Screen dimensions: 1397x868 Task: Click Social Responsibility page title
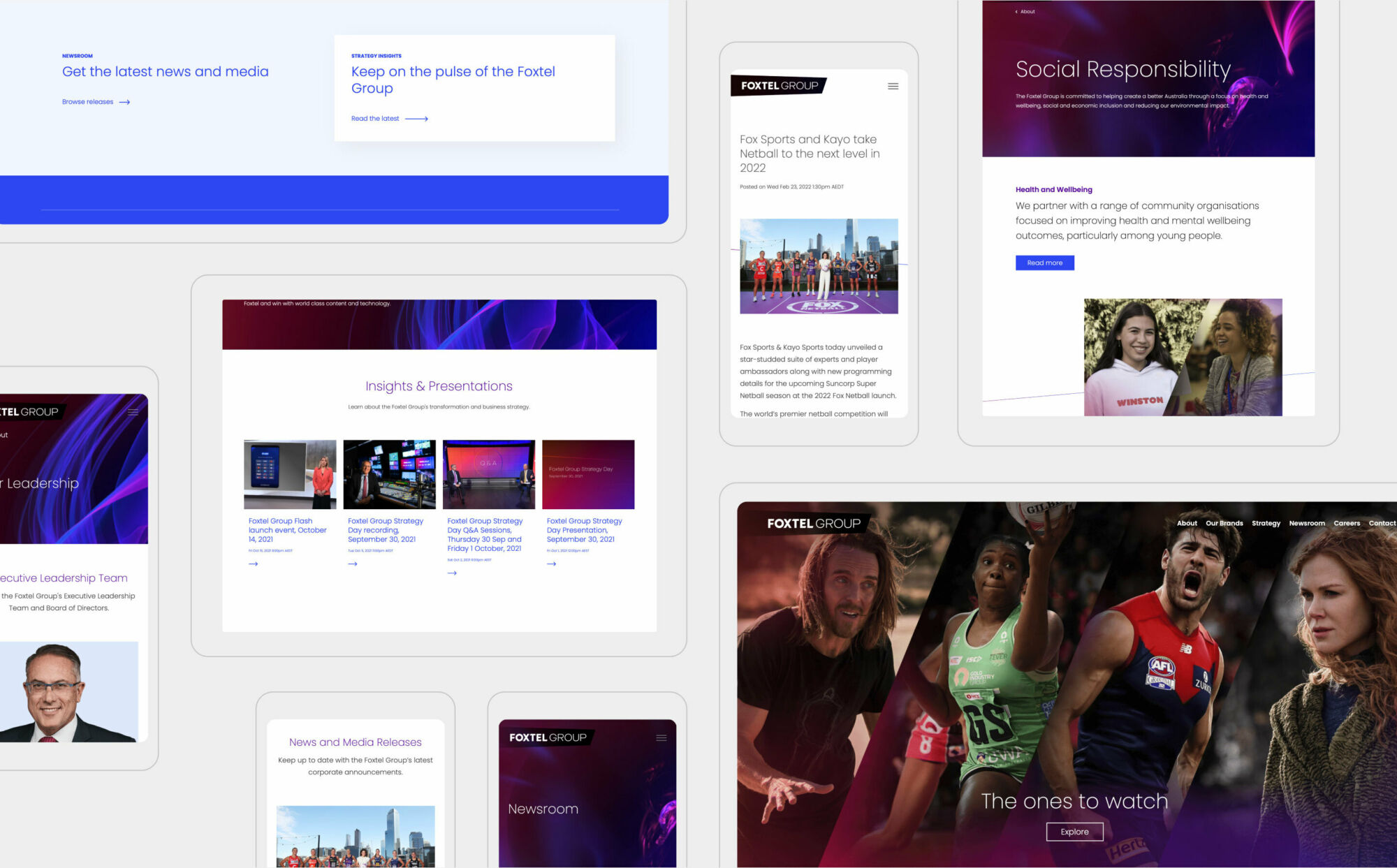pos(1122,69)
